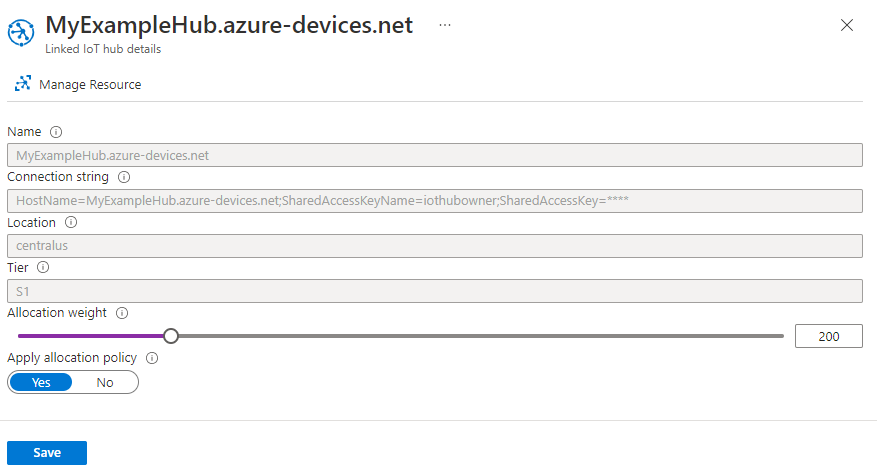
Task: Click the Connection string field
Action: click(434, 201)
